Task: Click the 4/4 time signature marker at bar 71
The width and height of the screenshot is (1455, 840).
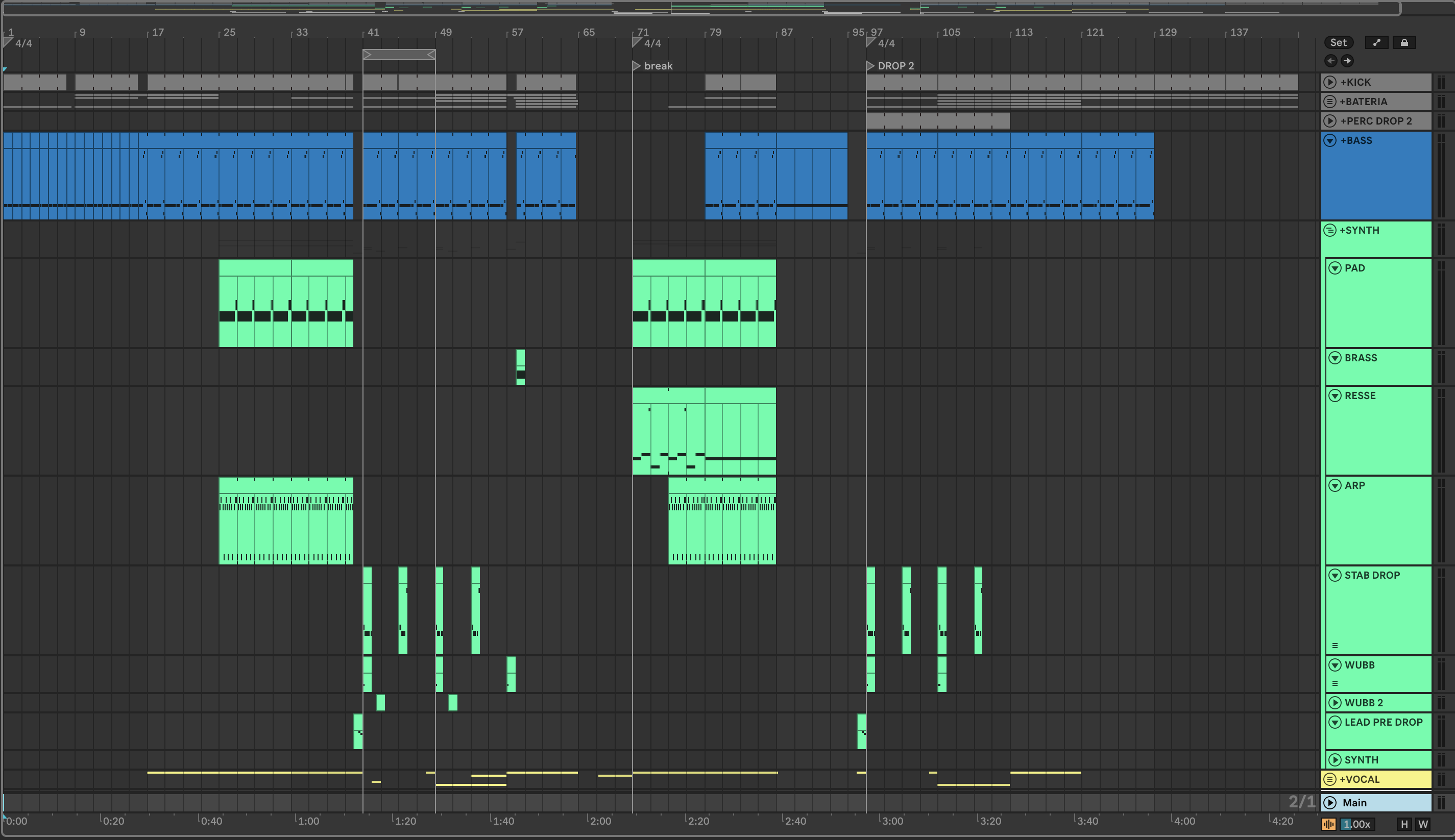Action: click(x=647, y=43)
